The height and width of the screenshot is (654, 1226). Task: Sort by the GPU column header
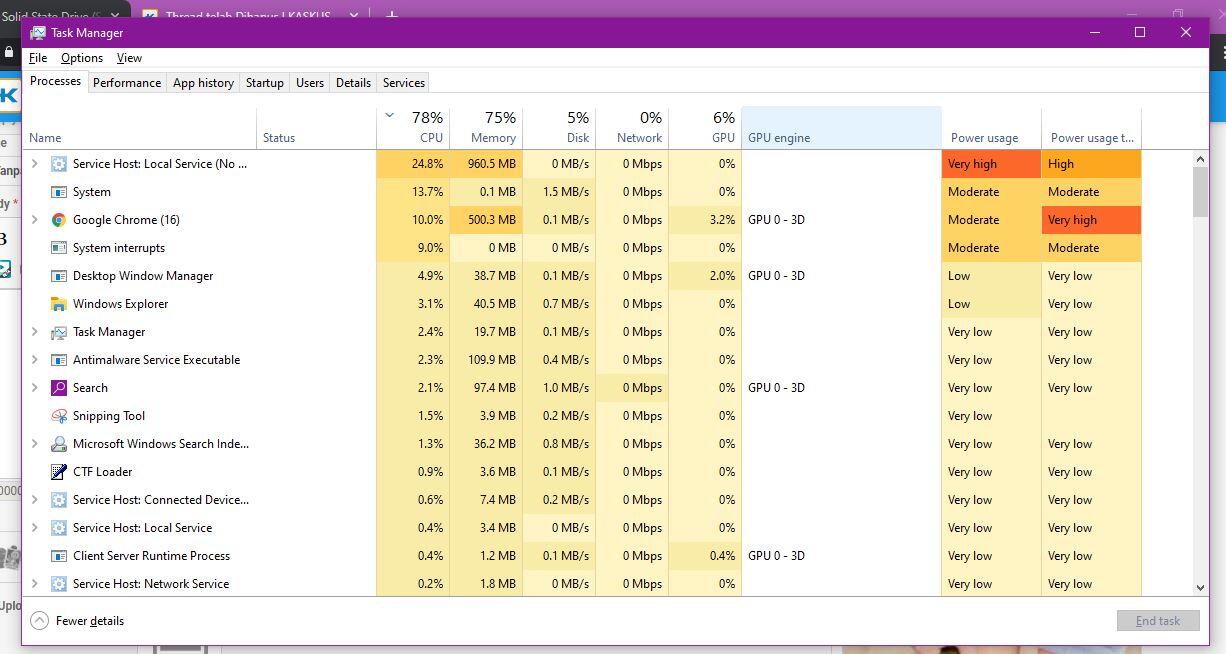pyautogui.click(x=705, y=128)
